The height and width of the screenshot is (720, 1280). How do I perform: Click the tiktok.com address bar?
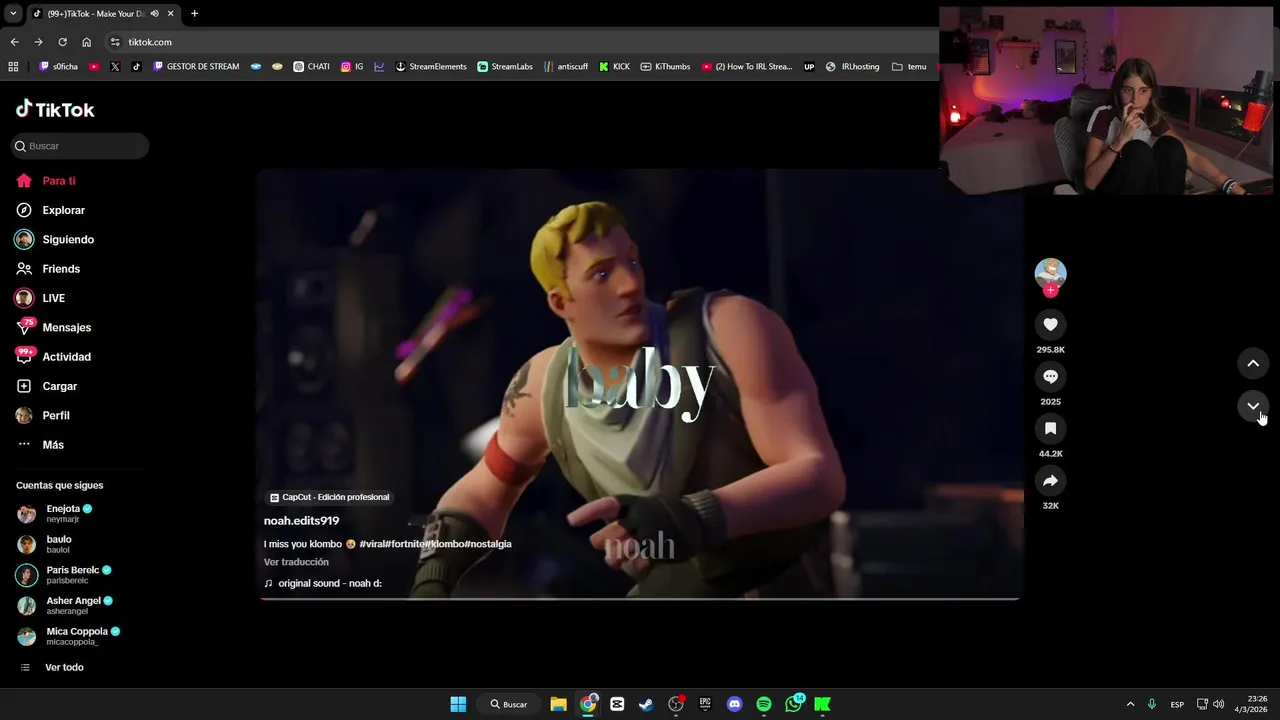[x=520, y=42]
